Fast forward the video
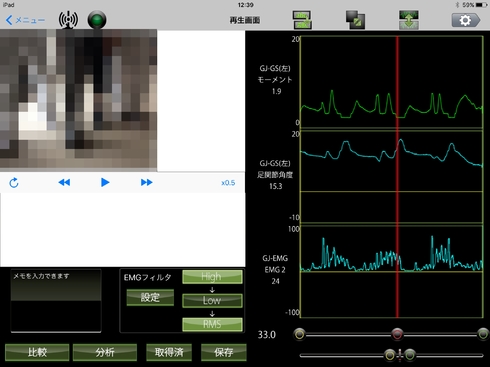This screenshot has width=490, height=367. pos(147,182)
